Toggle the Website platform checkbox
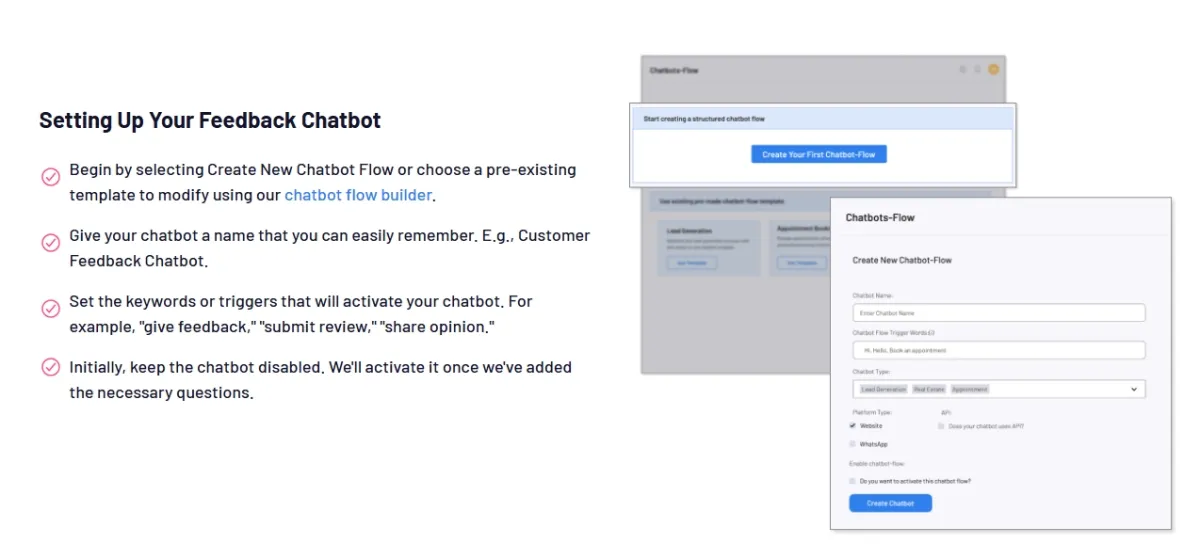The image size is (1200, 559). coord(853,425)
